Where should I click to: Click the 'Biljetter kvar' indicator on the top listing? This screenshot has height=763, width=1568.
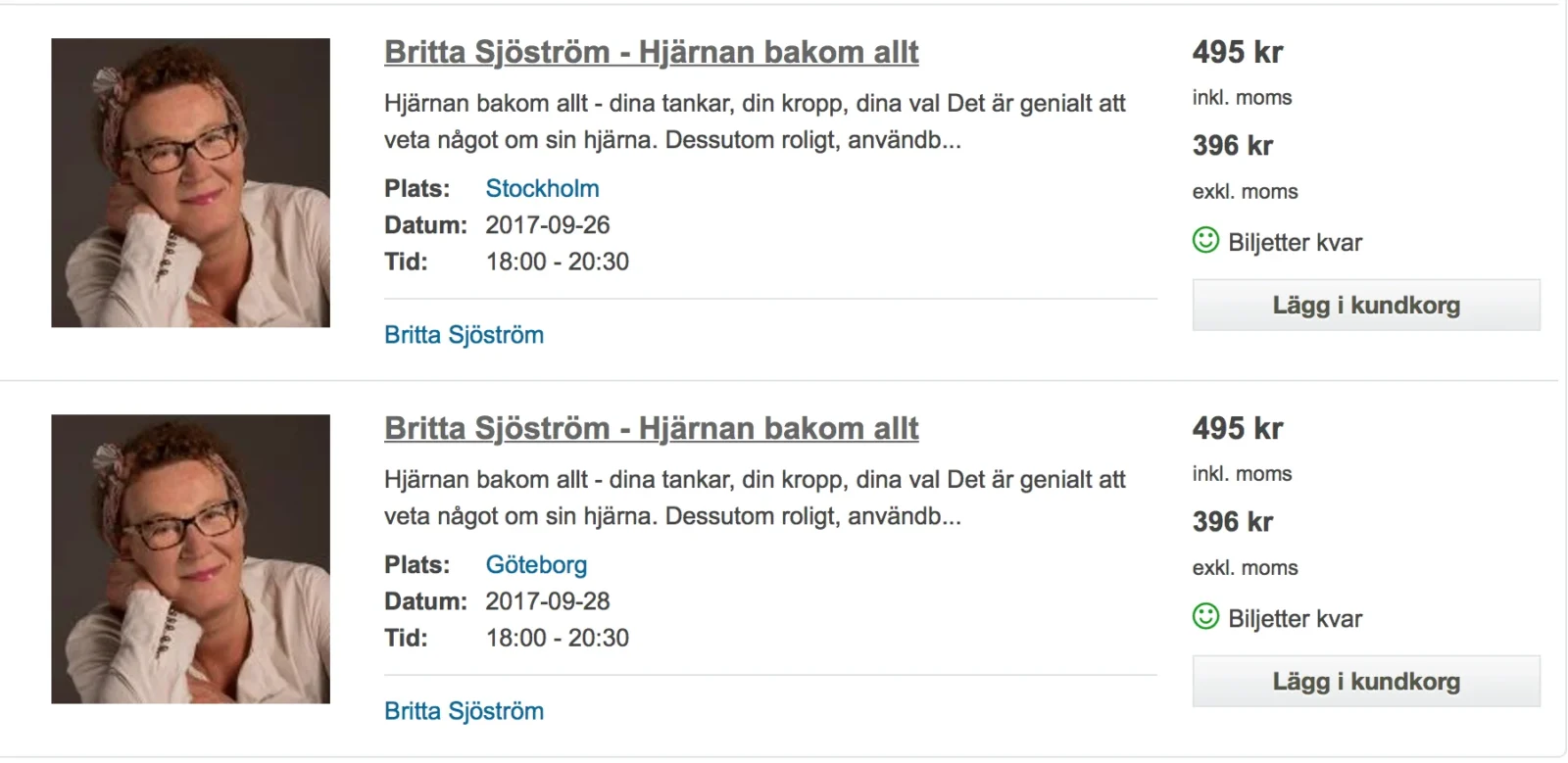coord(1294,242)
